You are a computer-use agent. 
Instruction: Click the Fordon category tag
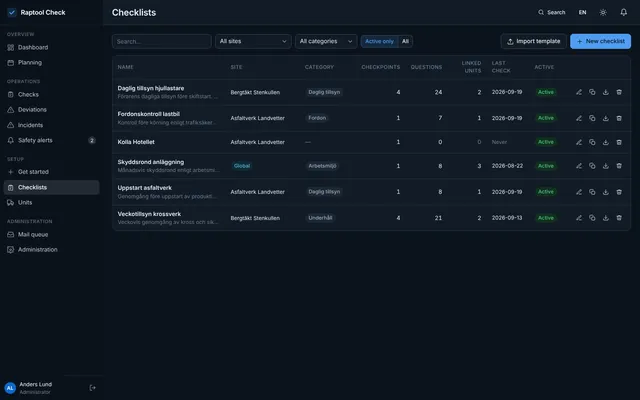(x=317, y=118)
